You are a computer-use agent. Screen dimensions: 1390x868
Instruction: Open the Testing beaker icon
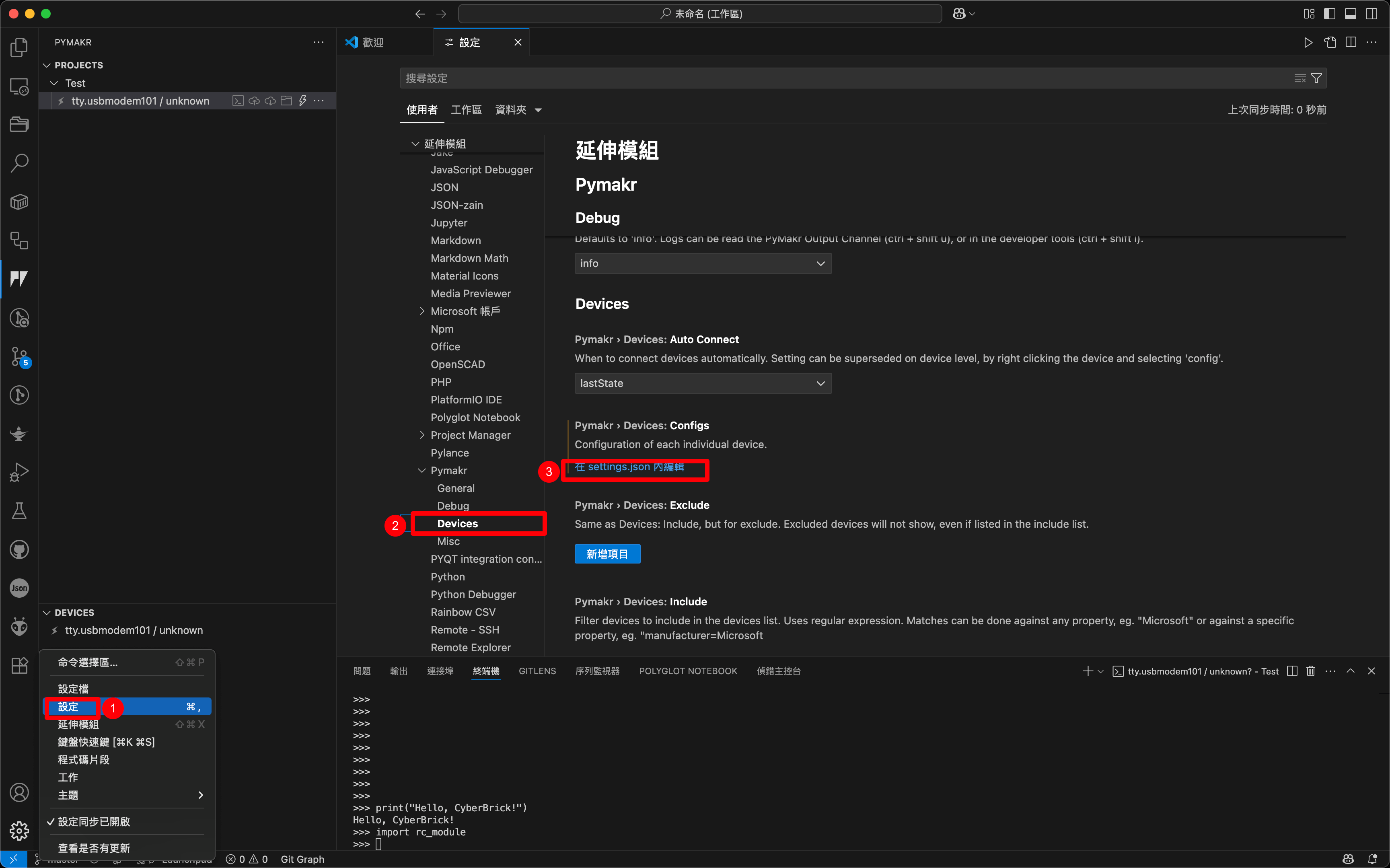pyautogui.click(x=19, y=511)
